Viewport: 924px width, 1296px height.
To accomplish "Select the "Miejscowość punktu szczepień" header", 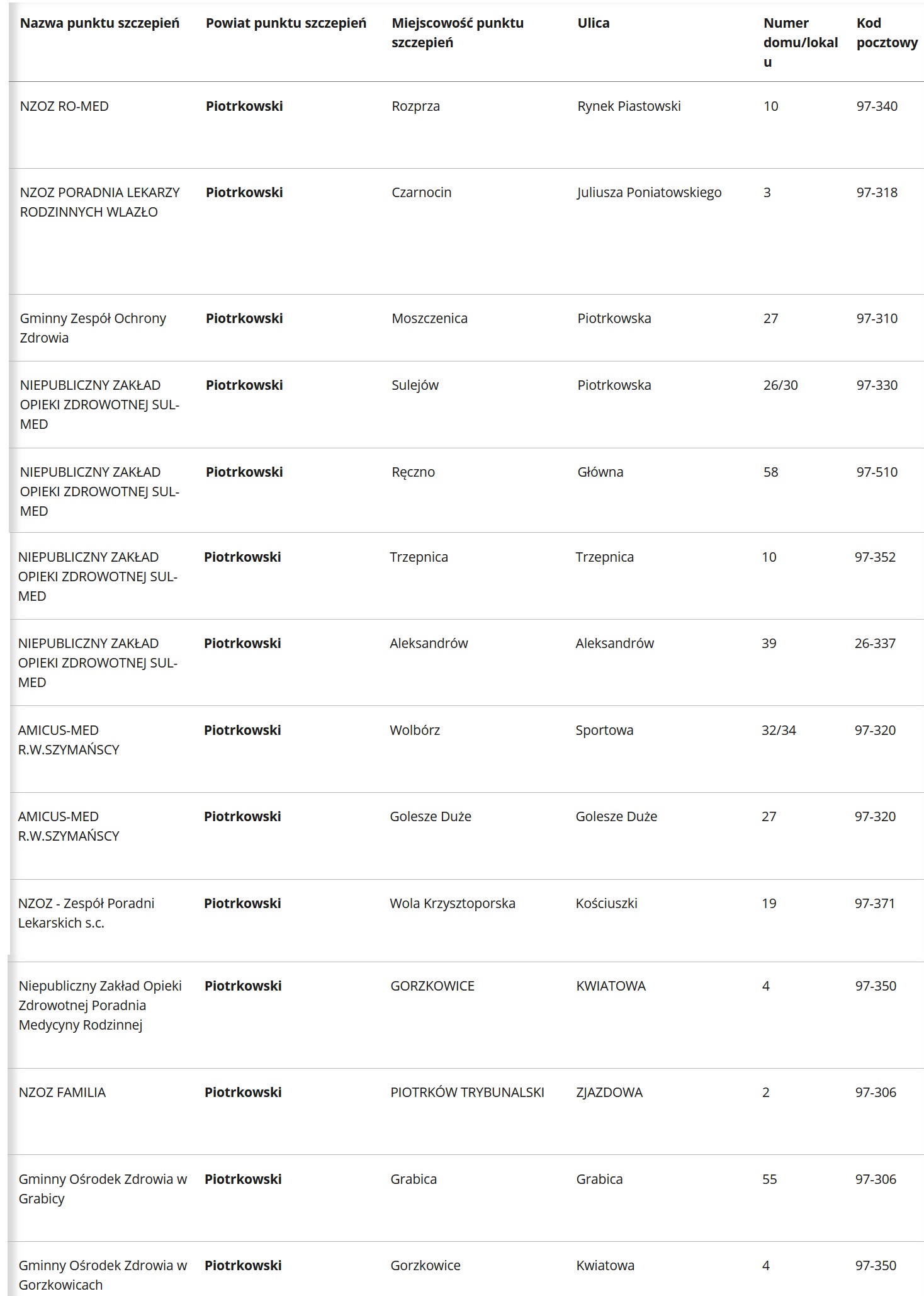I will pyautogui.click(x=457, y=33).
